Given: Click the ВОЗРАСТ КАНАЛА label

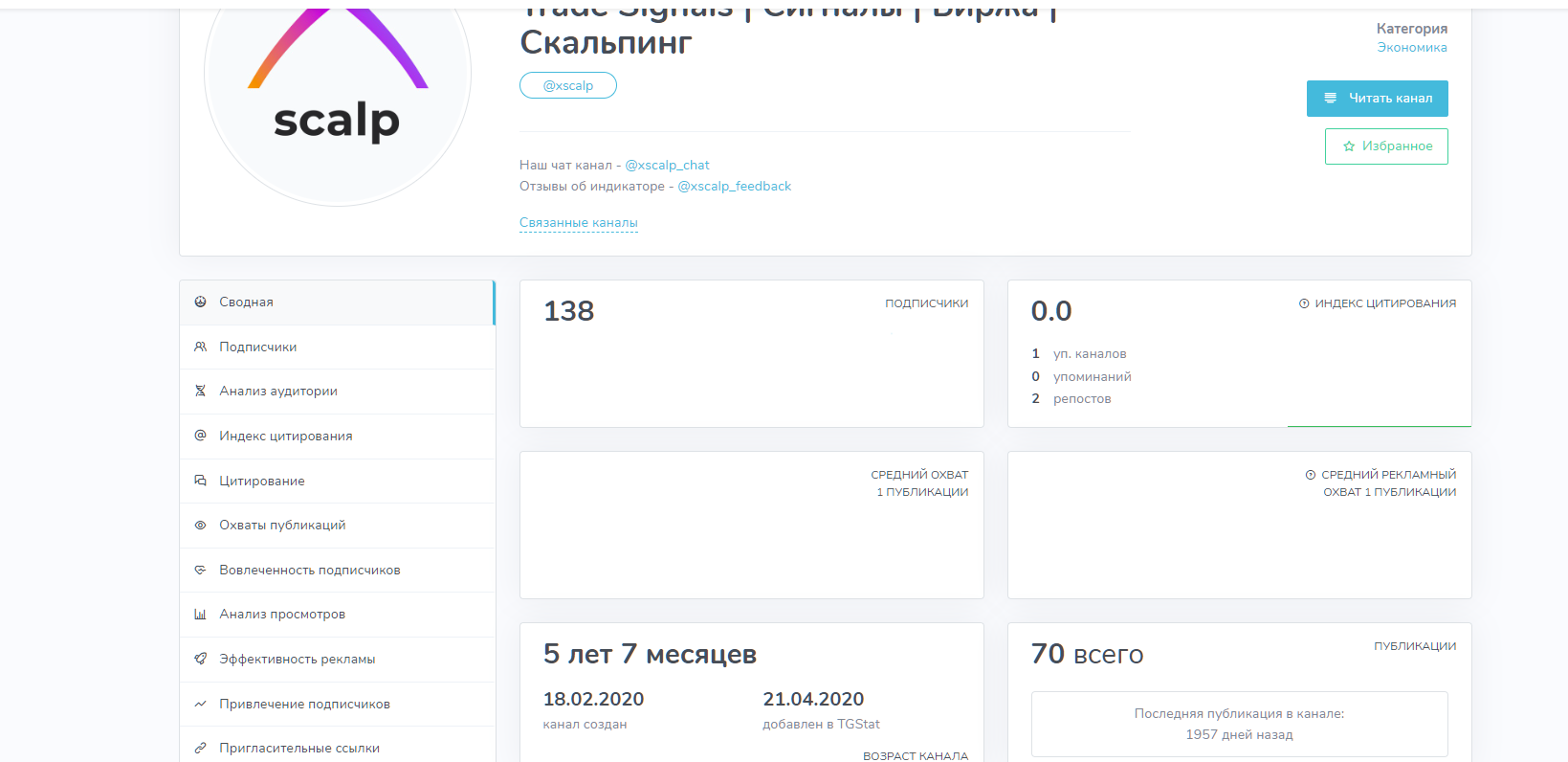Looking at the screenshot, I should tap(916, 756).
